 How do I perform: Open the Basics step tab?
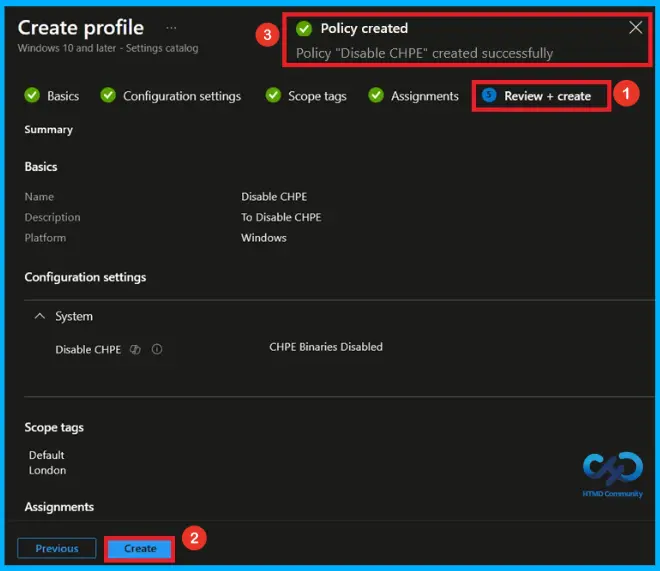click(x=52, y=96)
